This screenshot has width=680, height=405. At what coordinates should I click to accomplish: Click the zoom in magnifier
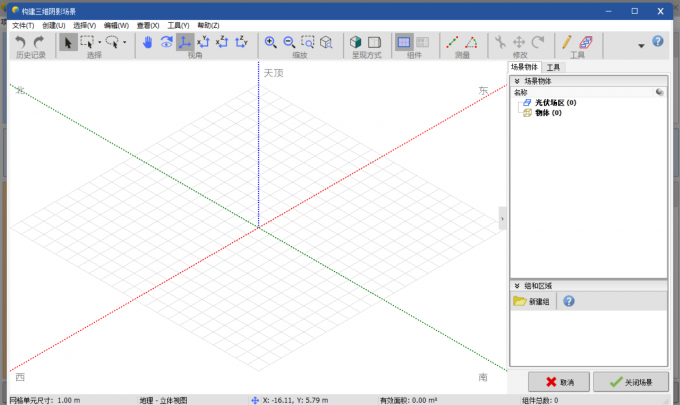coord(271,42)
